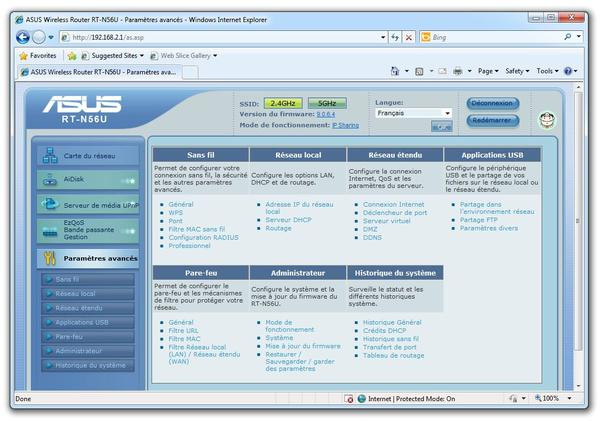Click the Redémarrer button
Image resolution: width=600 pixels, height=421 pixels.
tap(492, 120)
